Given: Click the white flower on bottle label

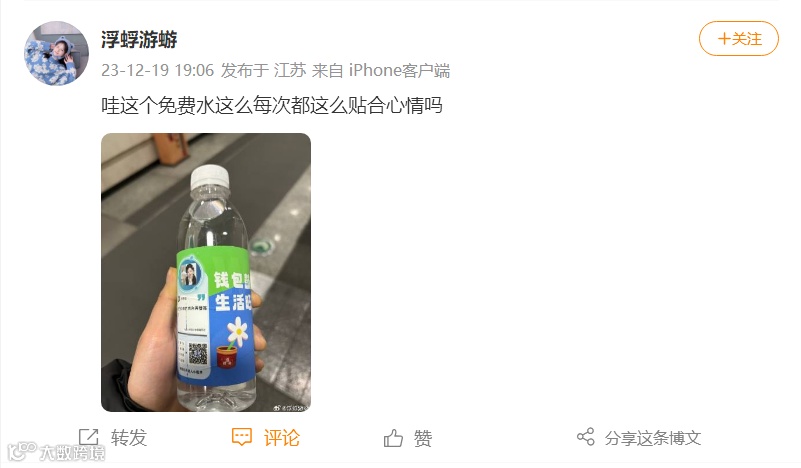Looking at the screenshot, I should [237, 331].
